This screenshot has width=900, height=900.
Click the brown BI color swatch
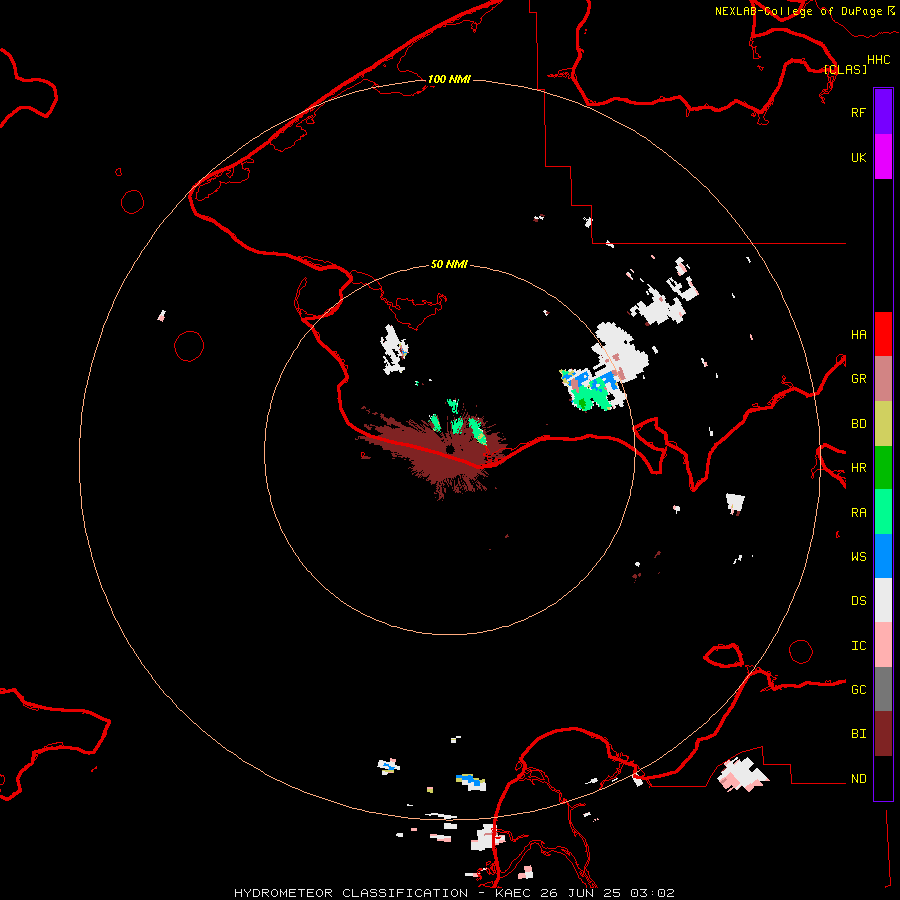pyautogui.click(x=883, y=734)
